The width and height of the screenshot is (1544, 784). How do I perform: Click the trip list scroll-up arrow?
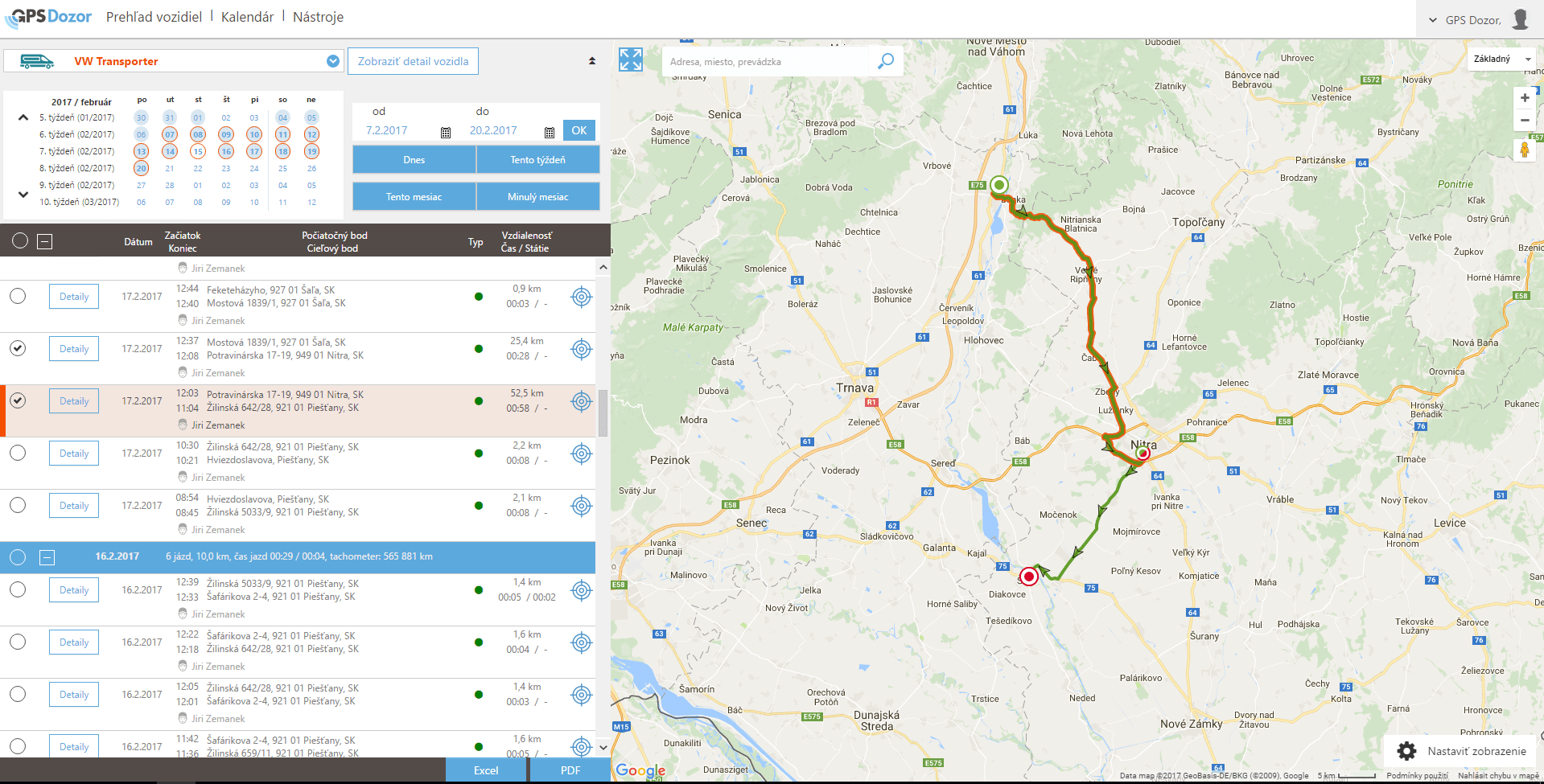(603, 267)
